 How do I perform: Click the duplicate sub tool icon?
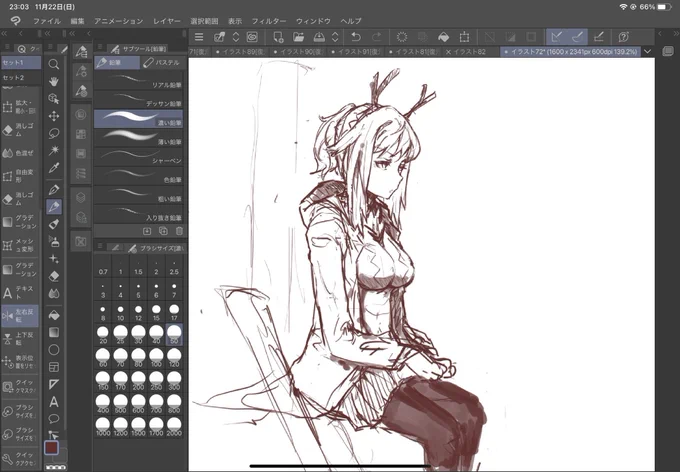pos(163,231)
